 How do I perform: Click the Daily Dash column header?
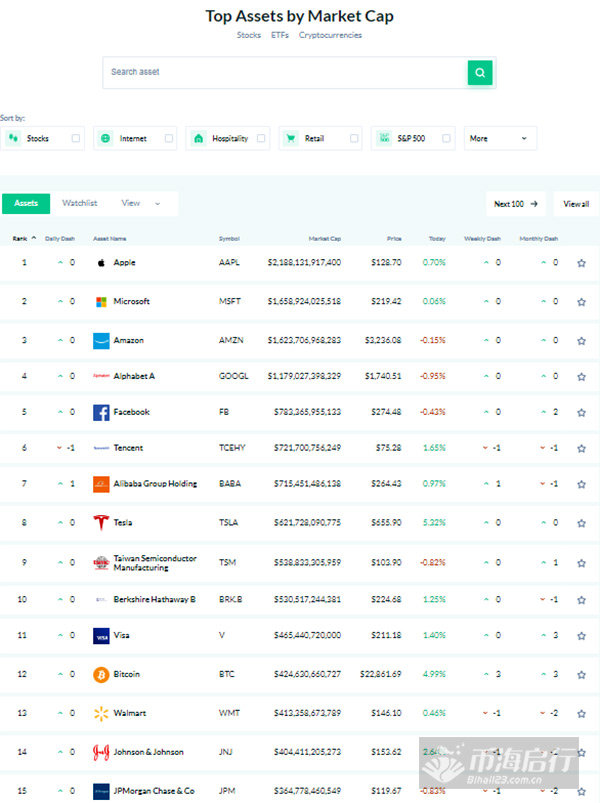(x=60, y=239)
